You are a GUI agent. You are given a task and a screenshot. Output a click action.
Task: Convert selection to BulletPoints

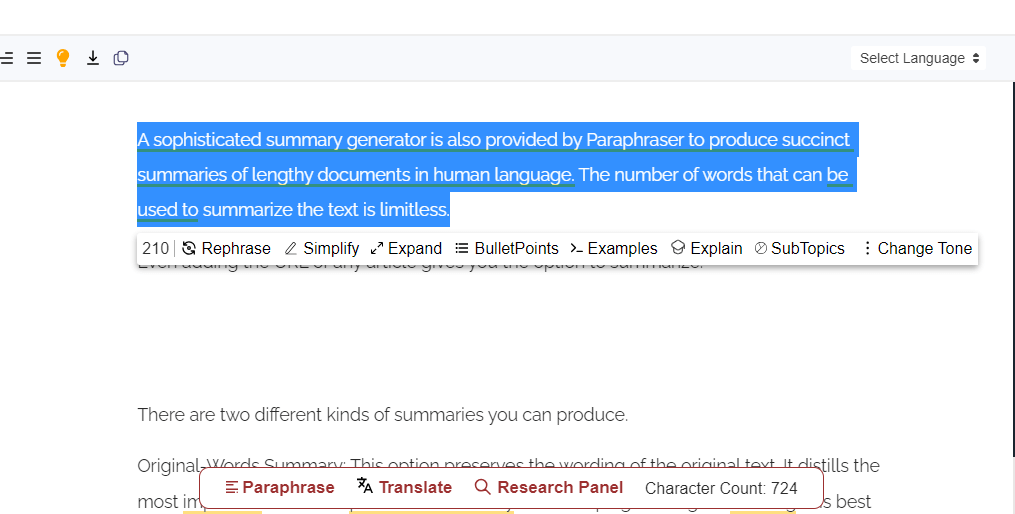[507, 249]
